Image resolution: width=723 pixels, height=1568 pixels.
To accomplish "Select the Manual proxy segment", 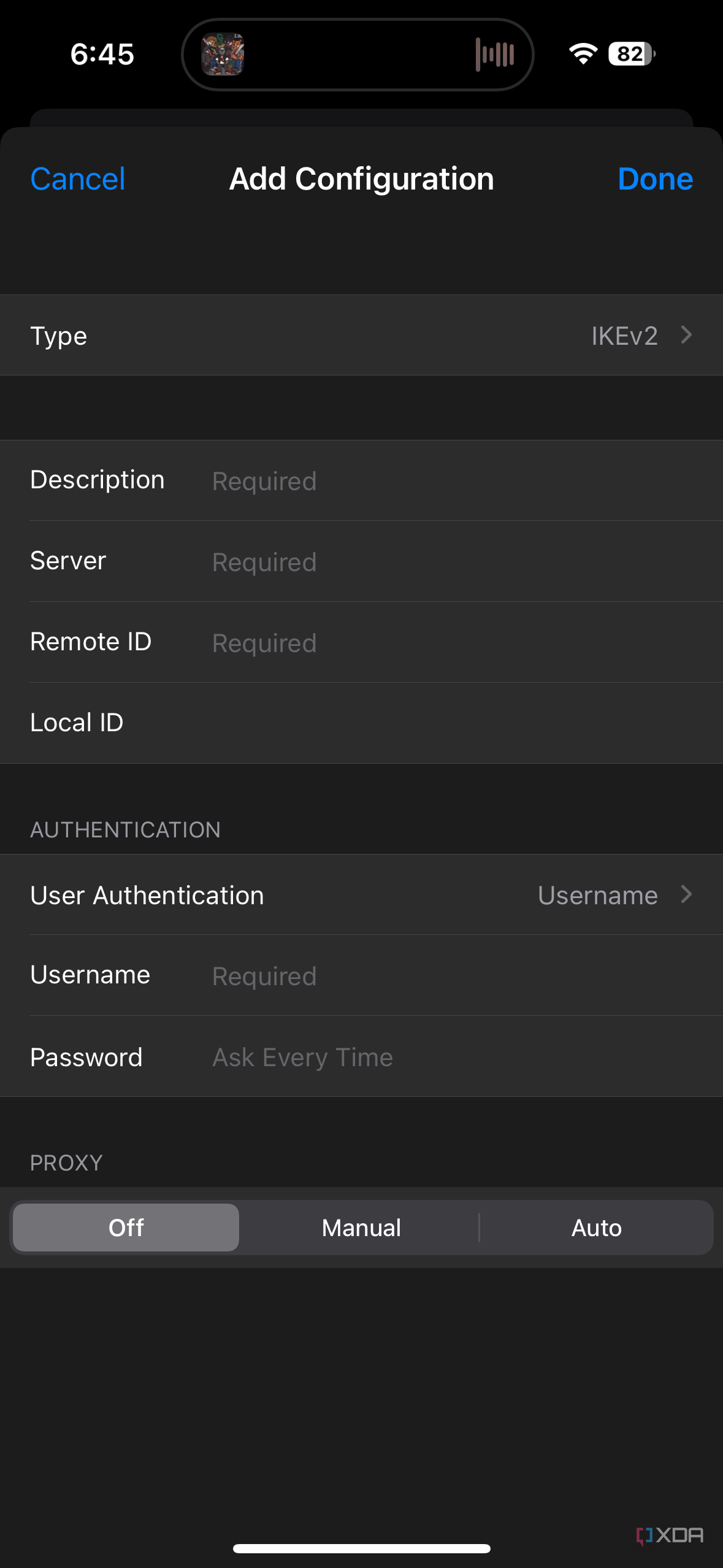I will [x=361, y=1228].
